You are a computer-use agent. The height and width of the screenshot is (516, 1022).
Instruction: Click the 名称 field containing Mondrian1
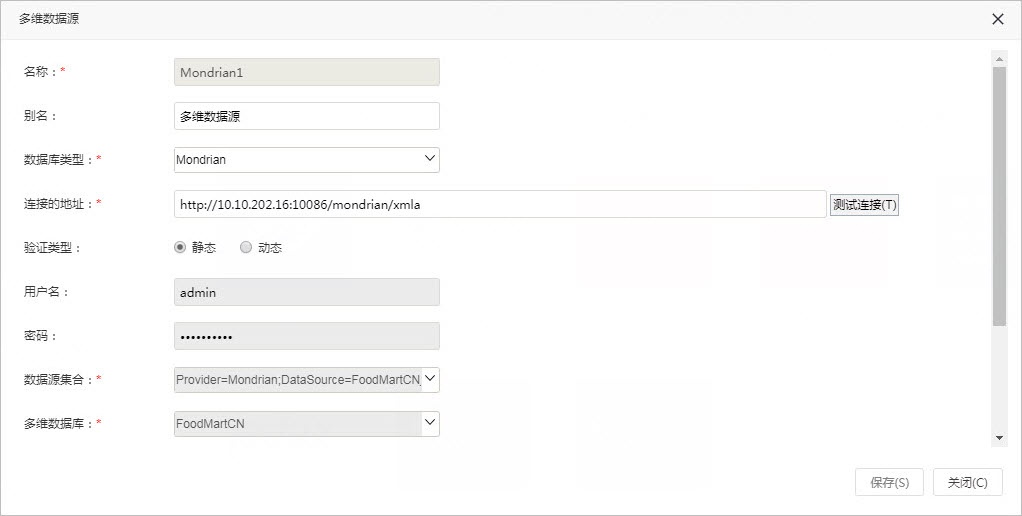(306, 72)
